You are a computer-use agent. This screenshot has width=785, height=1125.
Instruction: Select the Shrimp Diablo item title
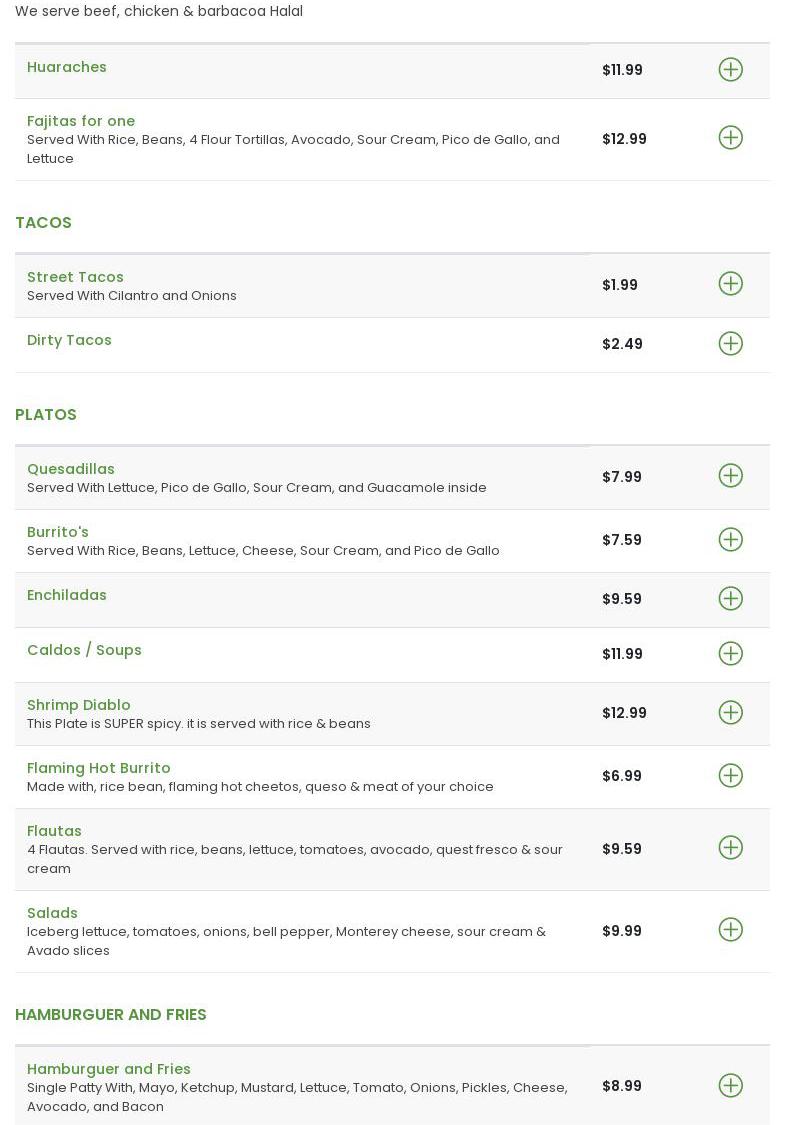point(79,705)
